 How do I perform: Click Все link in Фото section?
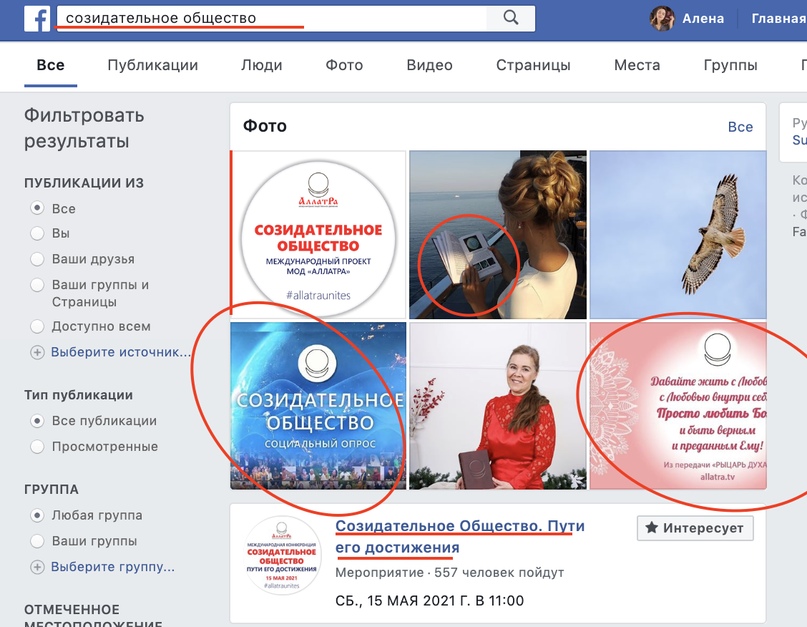(740, 127)
